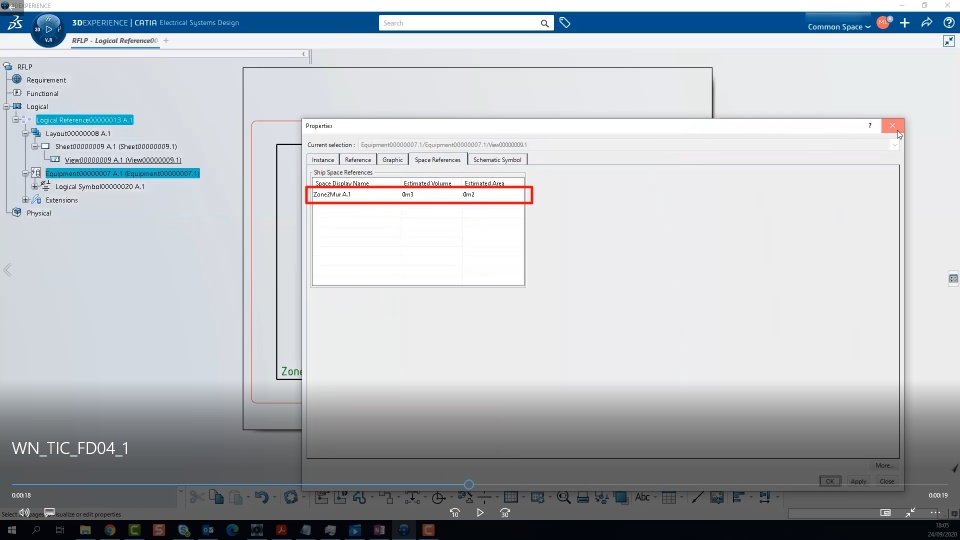Click the Requirement globe icon in tree
Image resolution: width=960 pixels, height=540 pixels.
click(x=17, y=80)
